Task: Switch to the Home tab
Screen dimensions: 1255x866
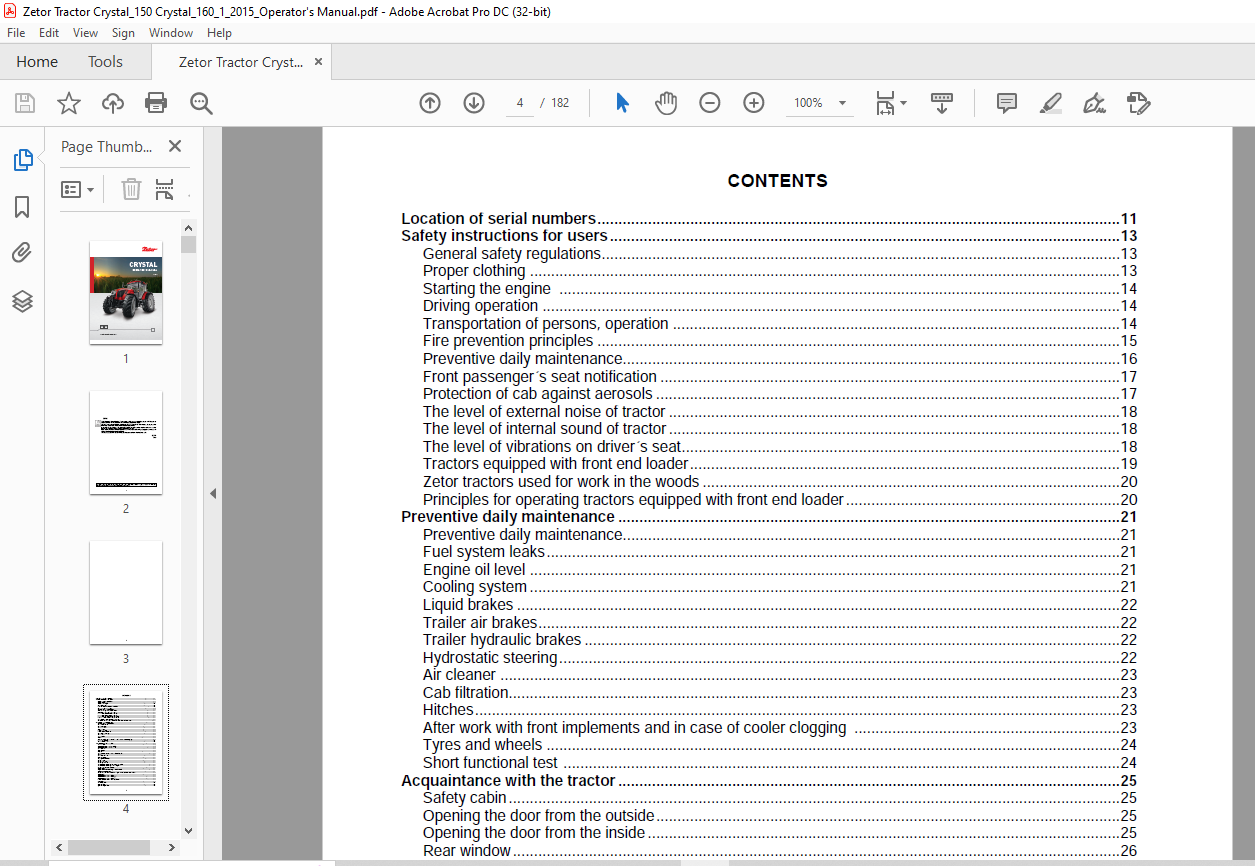Action: click(37, 61)
